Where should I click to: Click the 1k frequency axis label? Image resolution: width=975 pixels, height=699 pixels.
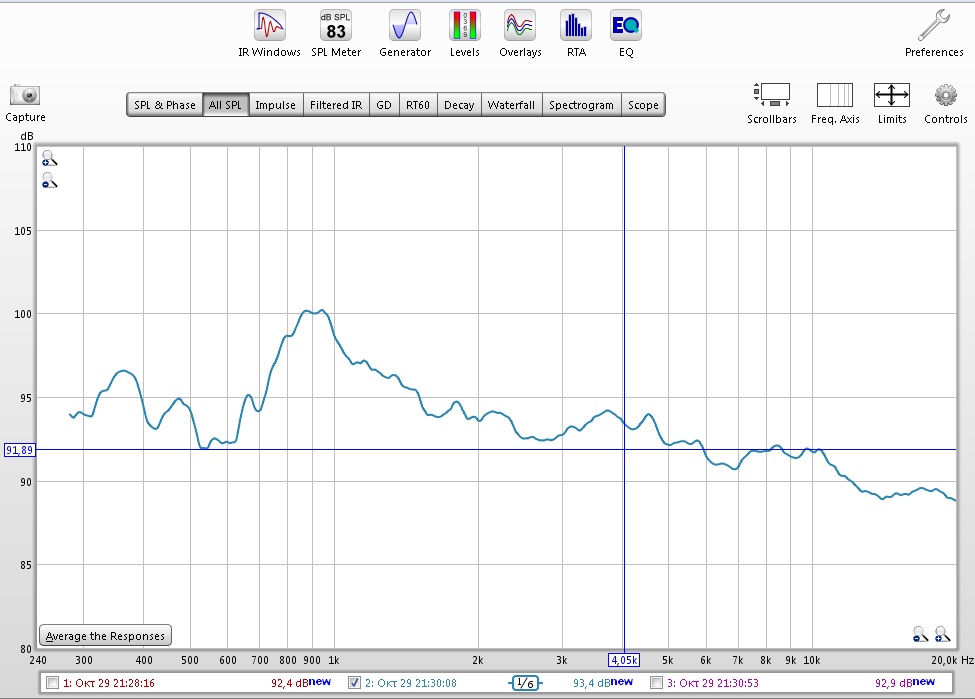coord(334,660)
